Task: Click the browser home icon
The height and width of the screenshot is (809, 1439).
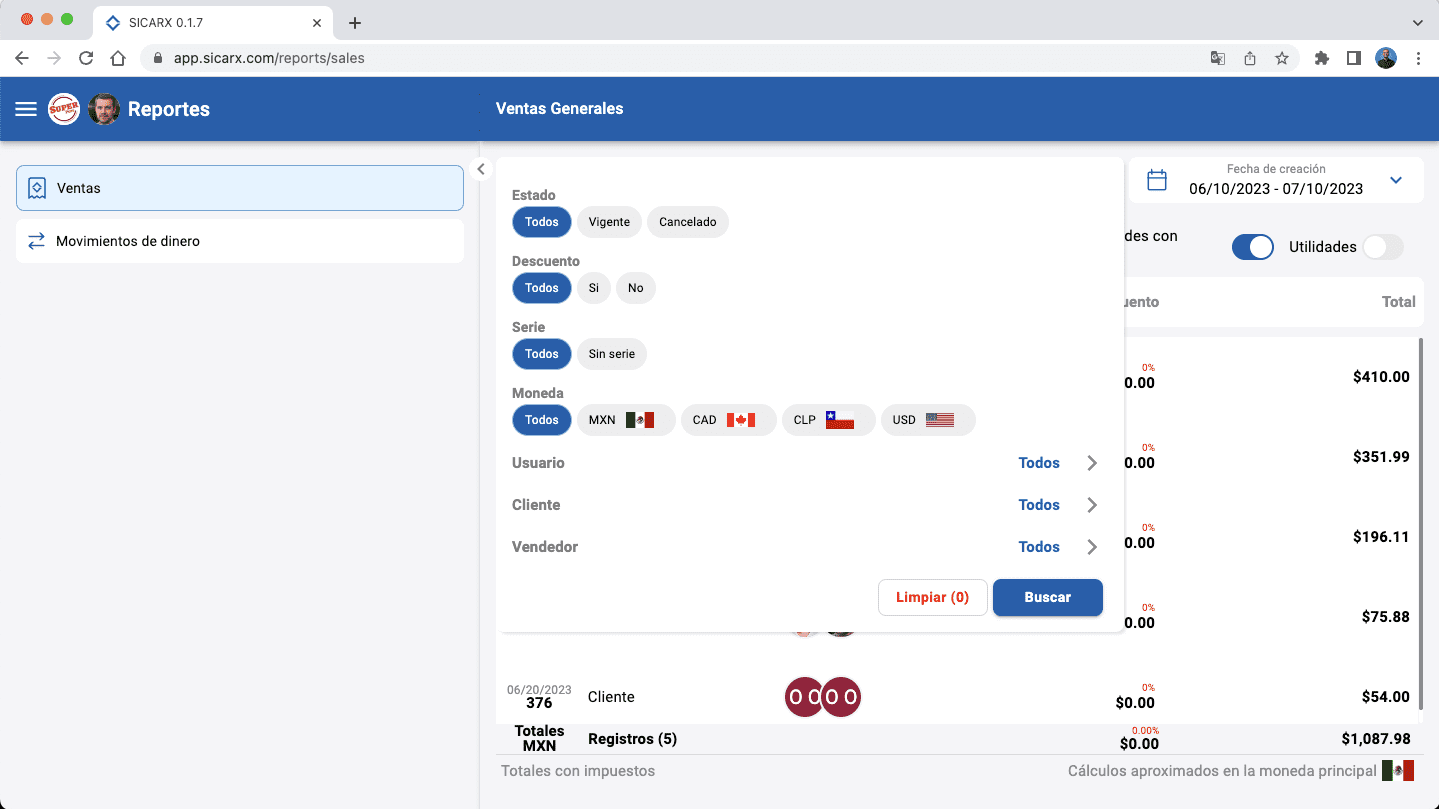Action: pos(118,58)
